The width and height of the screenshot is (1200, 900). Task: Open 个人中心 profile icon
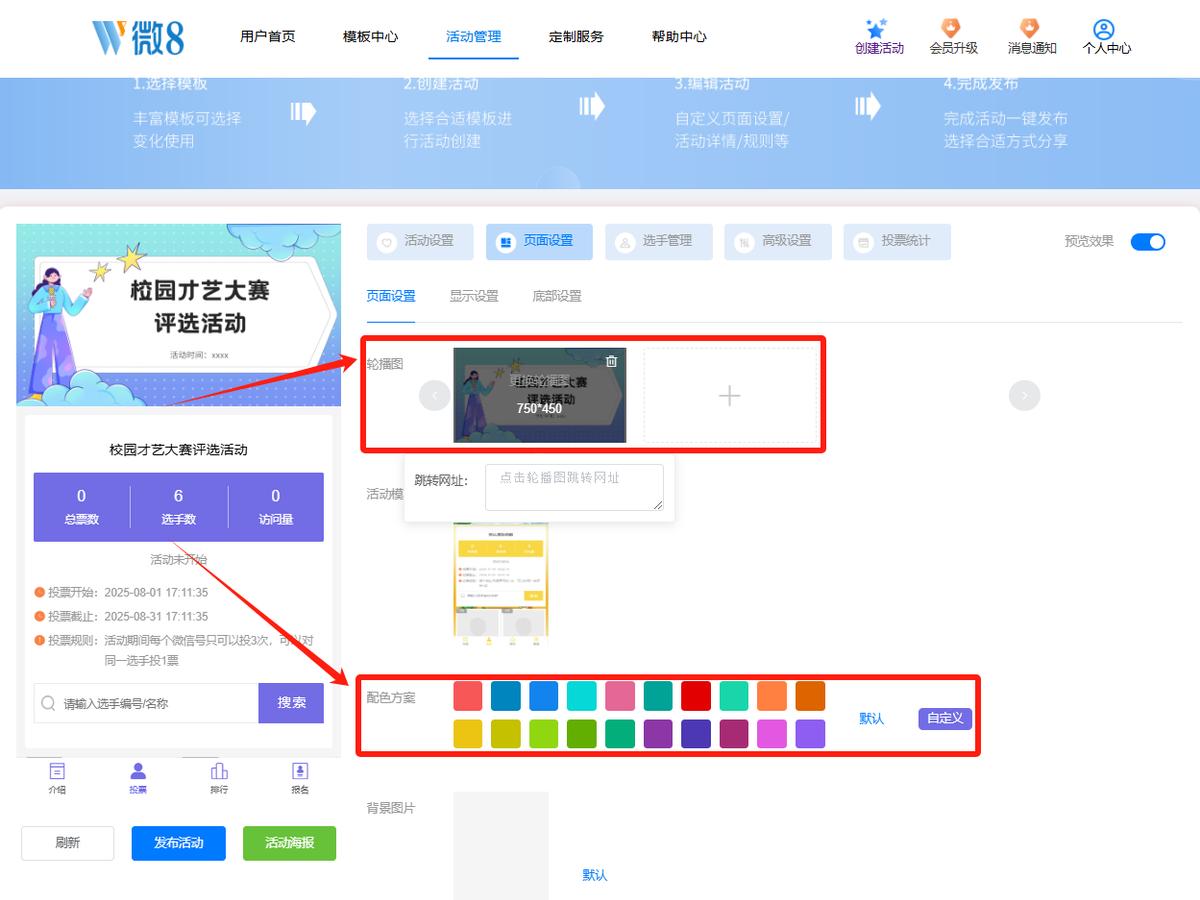1104,29
